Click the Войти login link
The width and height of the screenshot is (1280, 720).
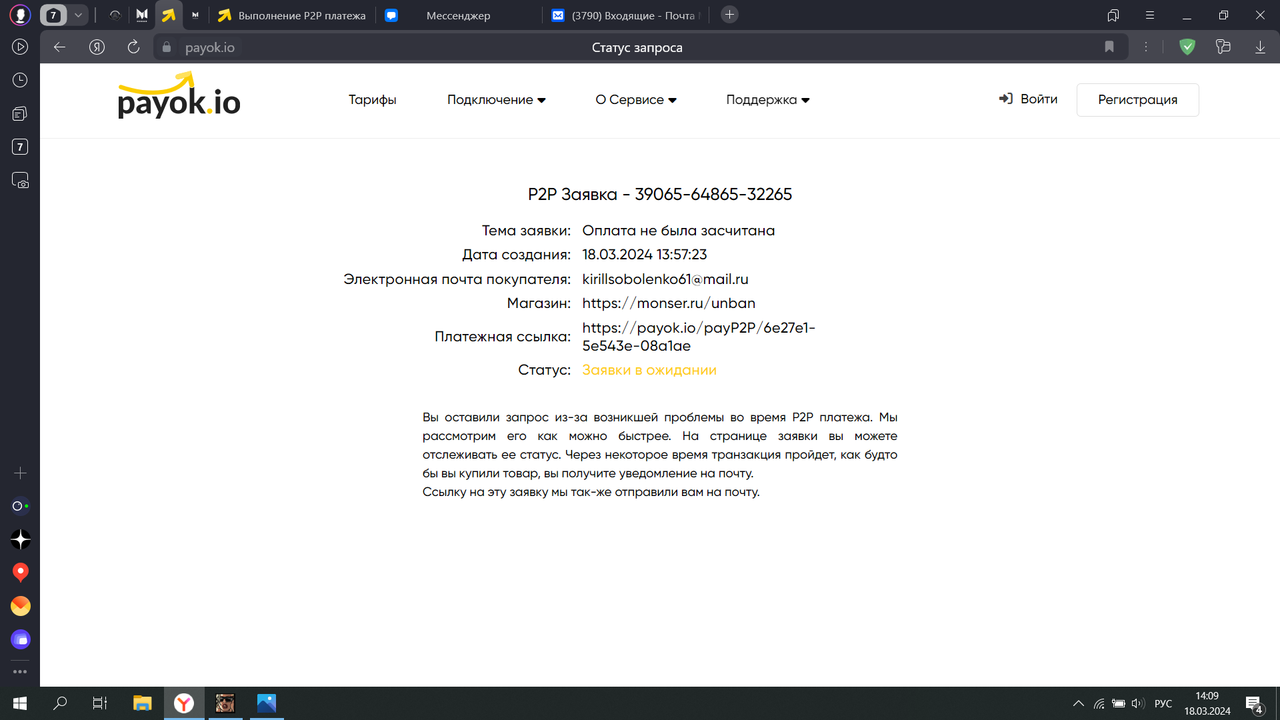(1028, 99)
